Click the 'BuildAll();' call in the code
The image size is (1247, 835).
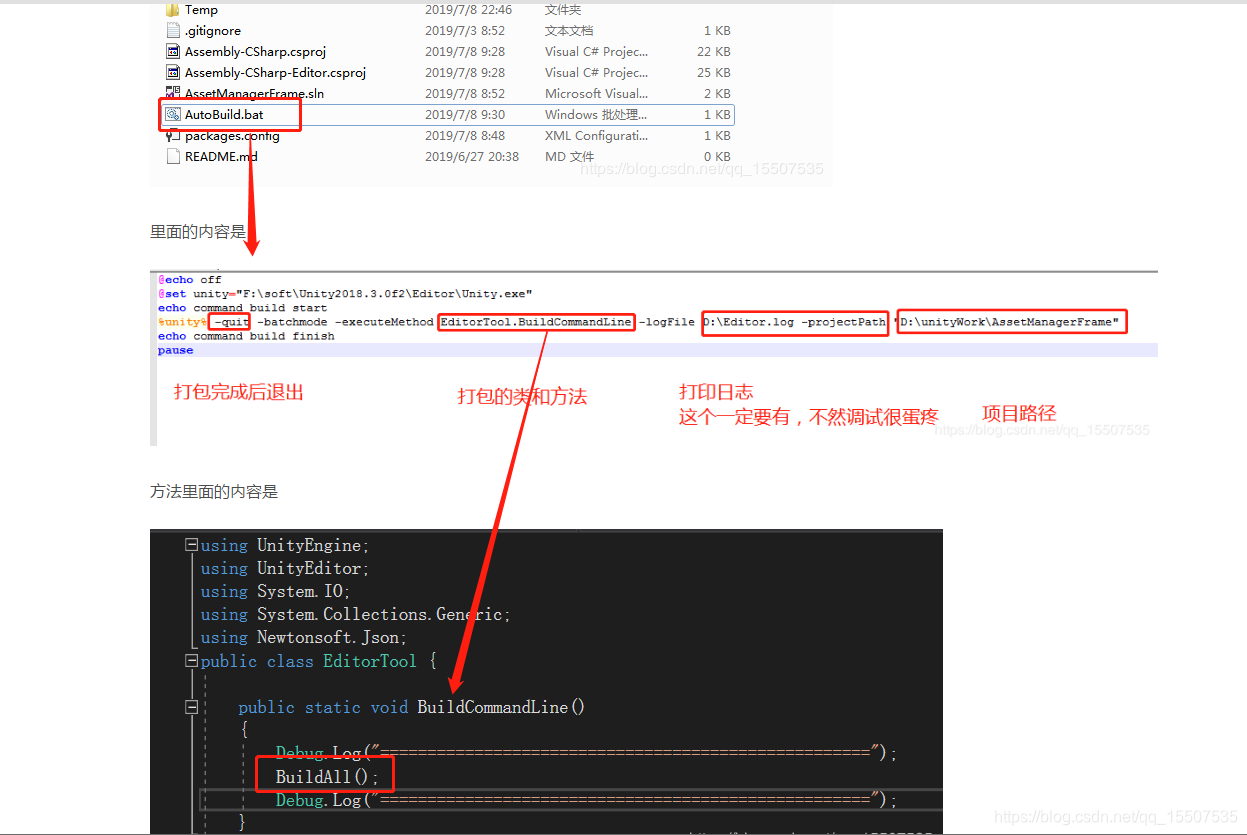(327, 777)
